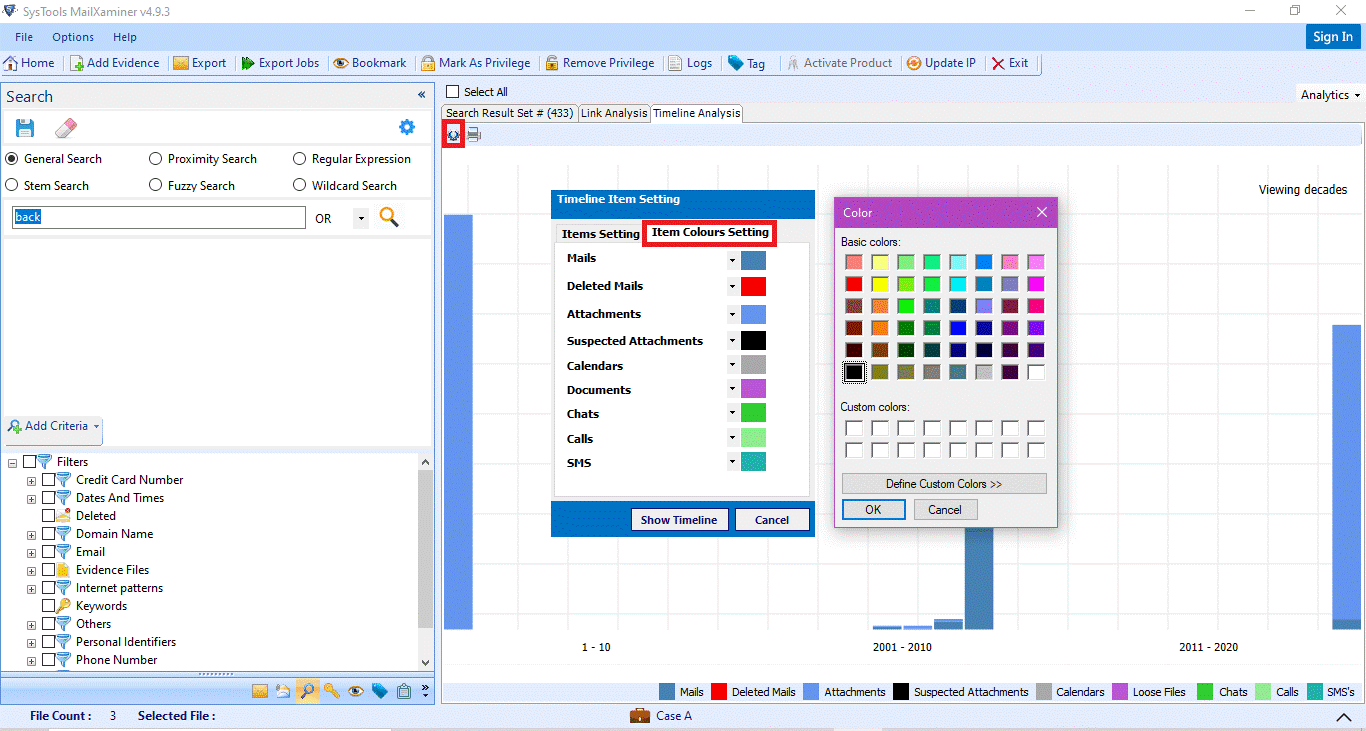
Task: Click OK in the Color dialog
Action: click(873, 510)
